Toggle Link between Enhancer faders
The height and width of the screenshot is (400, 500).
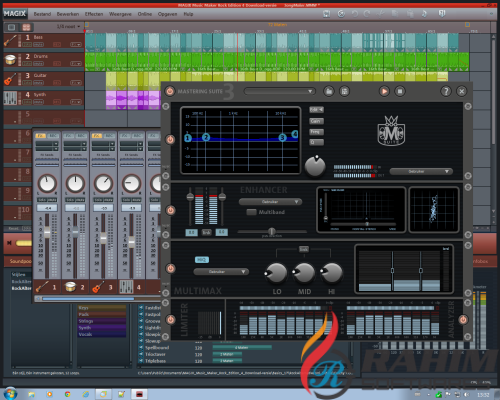[206, 232]
